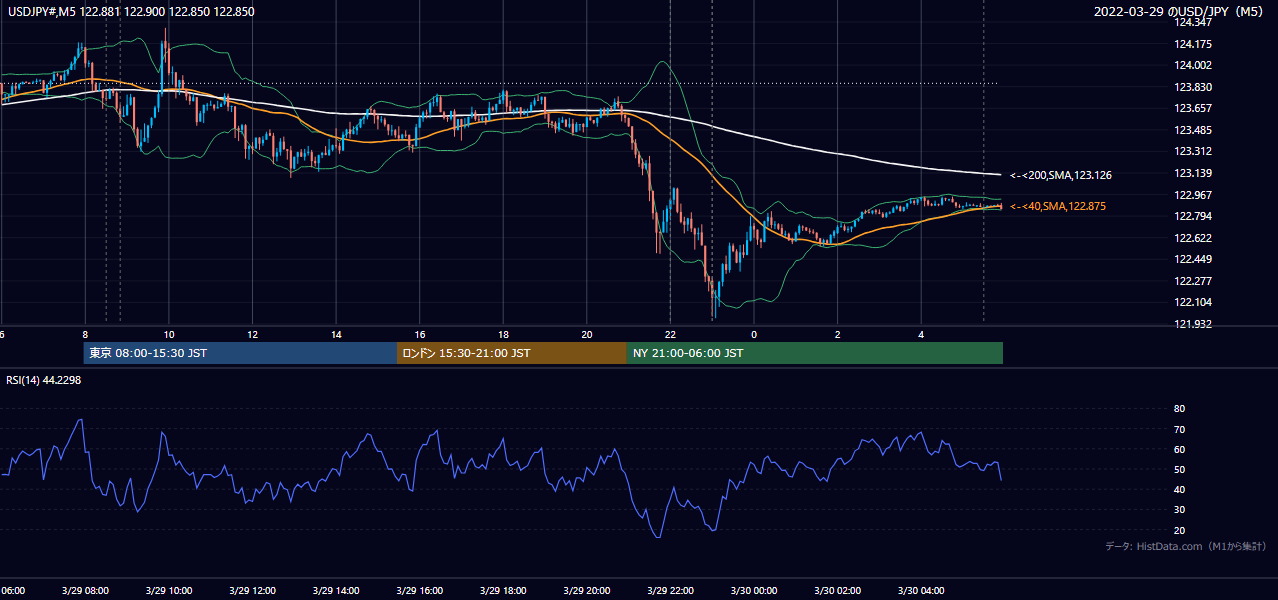Click the chart title 2022-03-29 のUSD/JPY (M5)

click(x=1180, y=12)
